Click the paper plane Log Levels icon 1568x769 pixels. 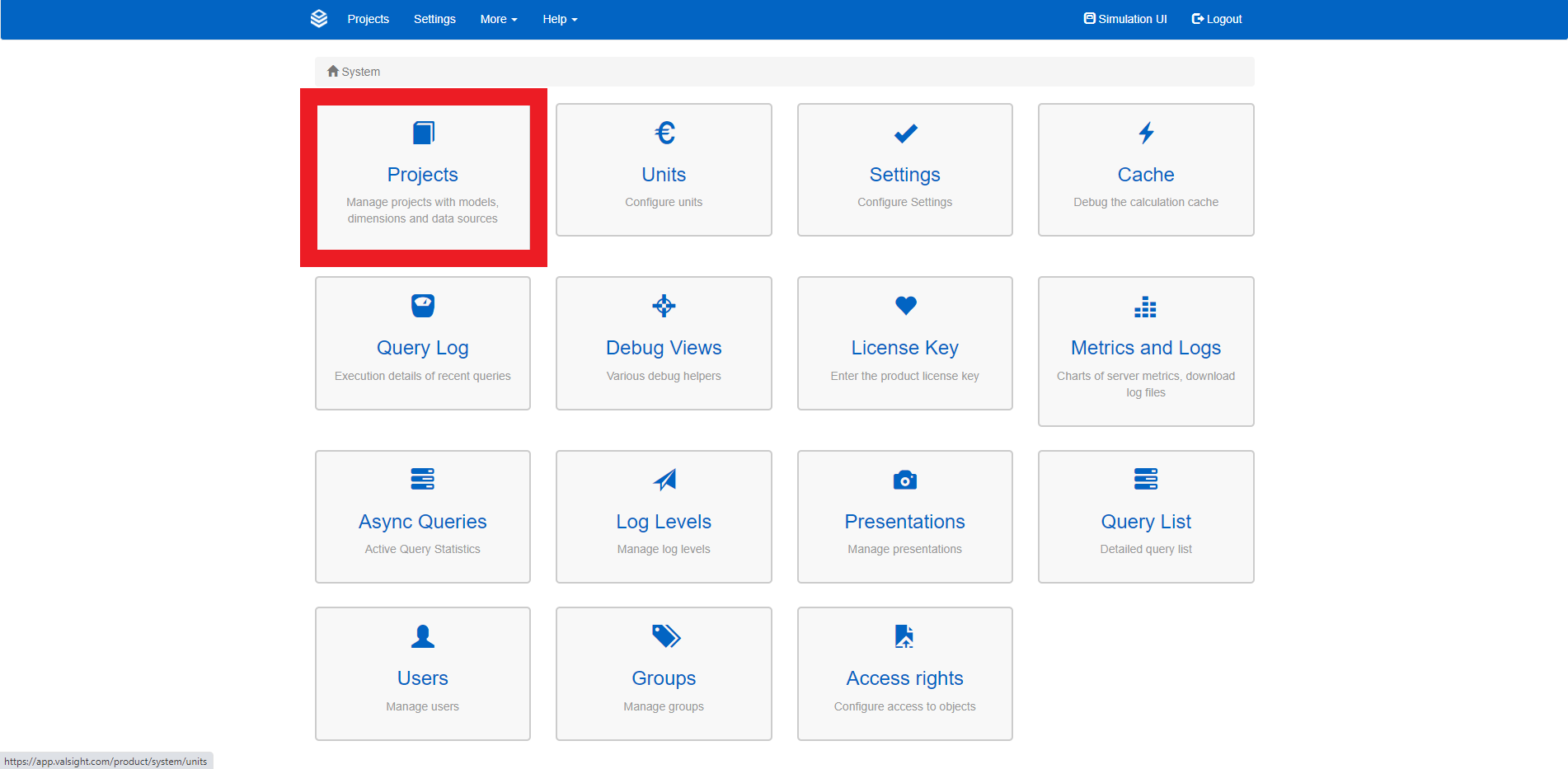[664, 480]
